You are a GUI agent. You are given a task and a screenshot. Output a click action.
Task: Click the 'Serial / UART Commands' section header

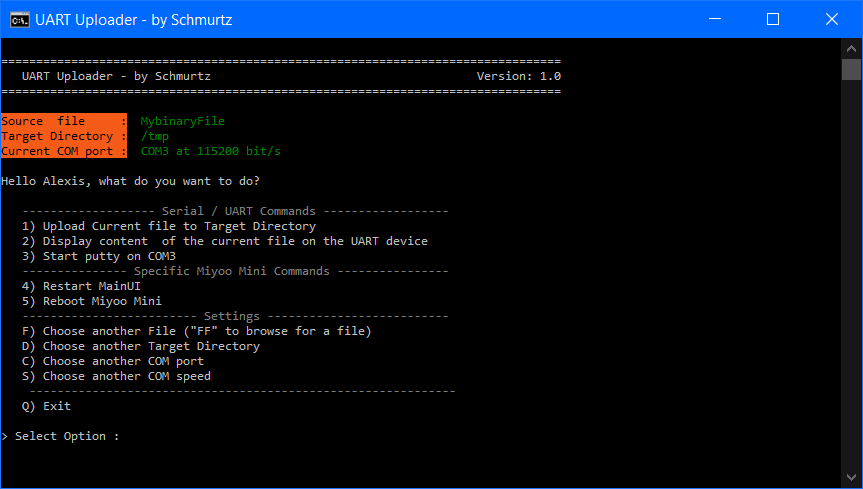(x=239, y=211)
